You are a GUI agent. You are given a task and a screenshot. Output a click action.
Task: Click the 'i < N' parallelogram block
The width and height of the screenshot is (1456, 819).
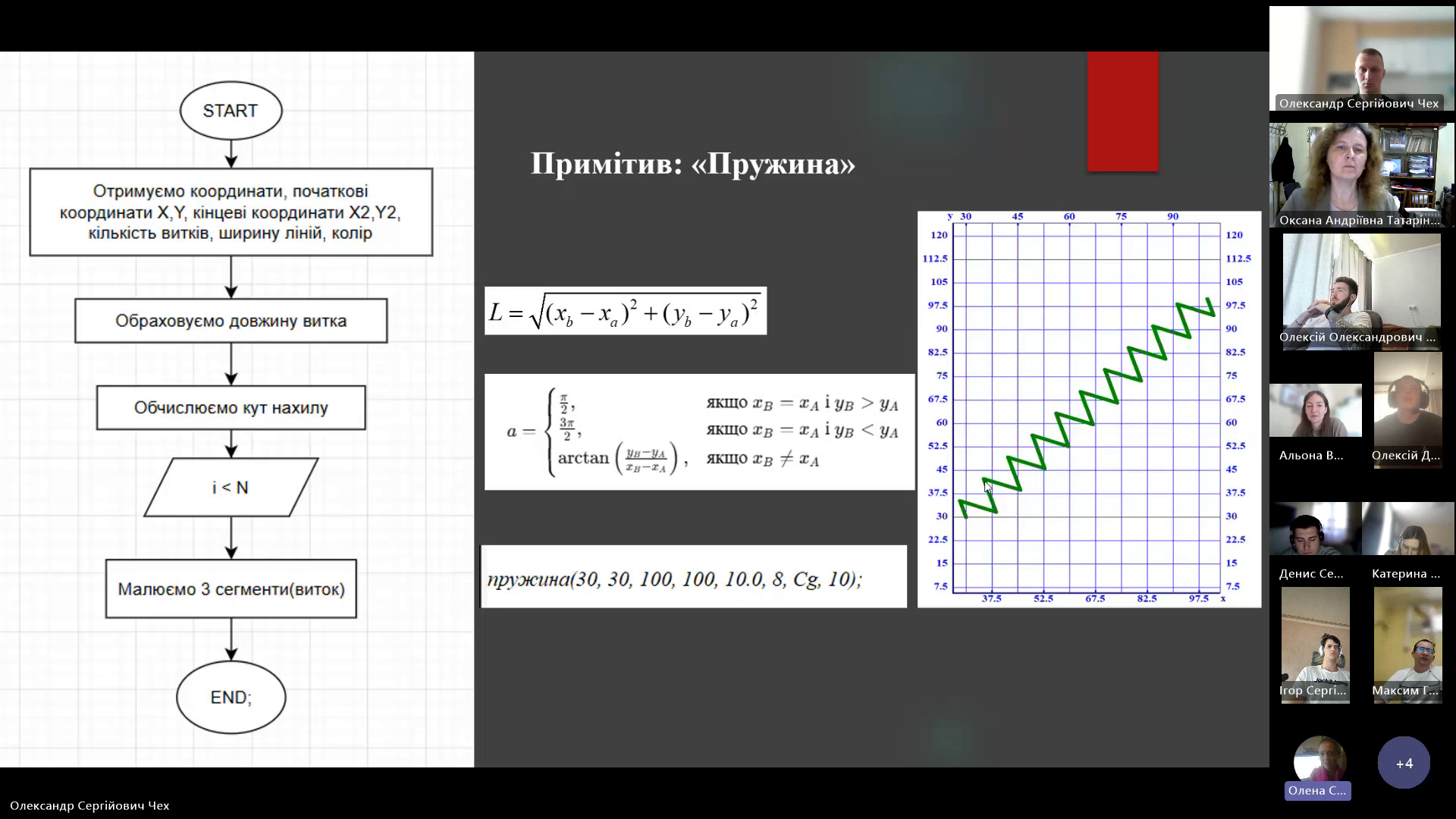coord(231,488)
